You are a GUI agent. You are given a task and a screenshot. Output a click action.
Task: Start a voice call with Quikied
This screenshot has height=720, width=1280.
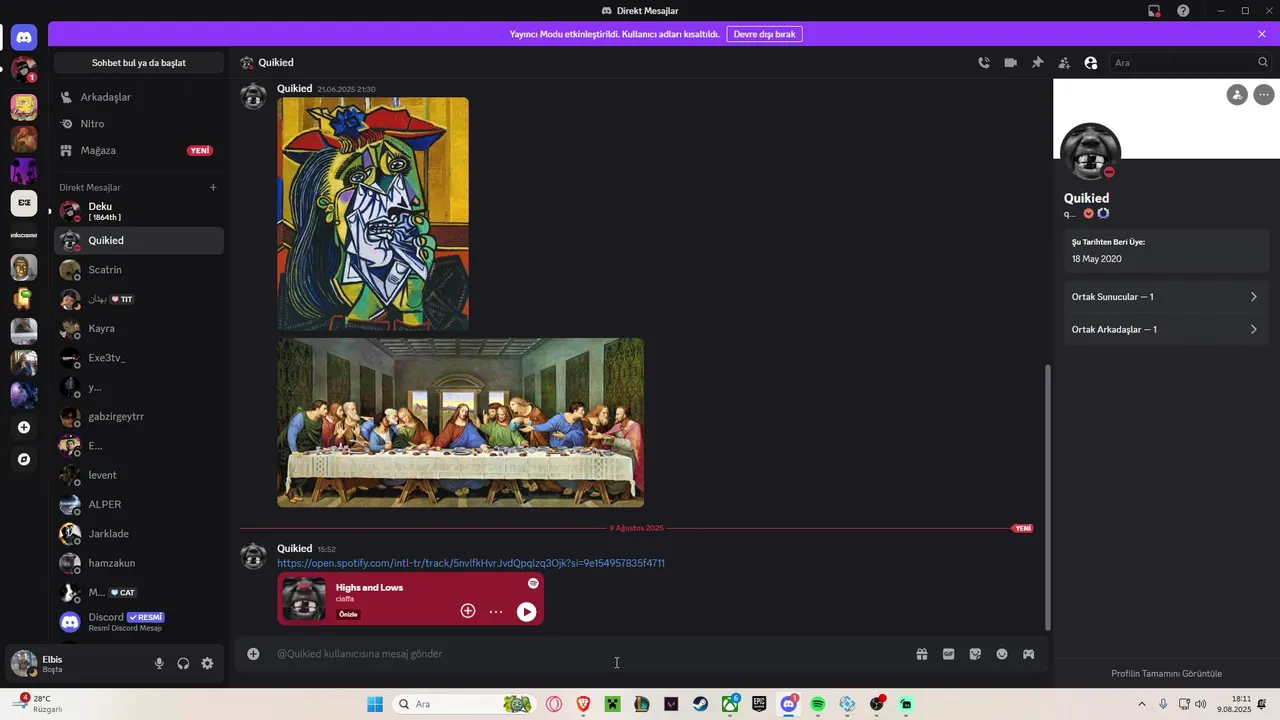tap(984, 63)
